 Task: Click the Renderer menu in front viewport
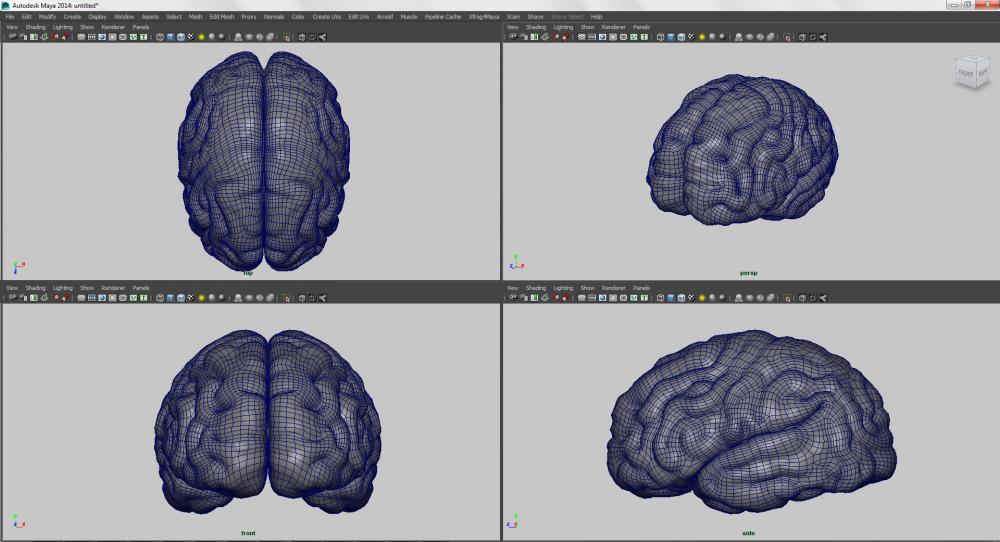pos(113,288)
